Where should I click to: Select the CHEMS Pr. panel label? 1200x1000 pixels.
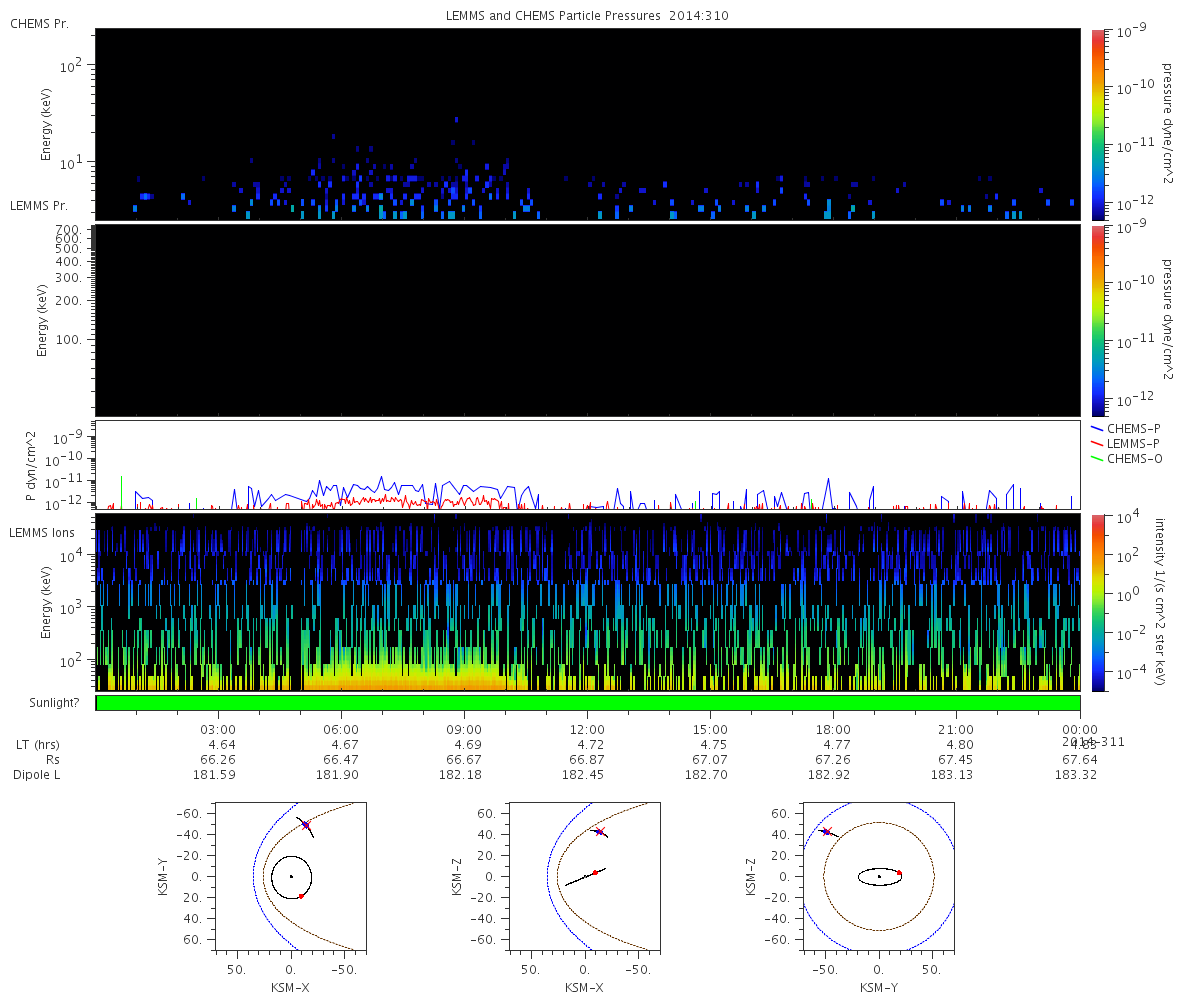pos(39,23)
